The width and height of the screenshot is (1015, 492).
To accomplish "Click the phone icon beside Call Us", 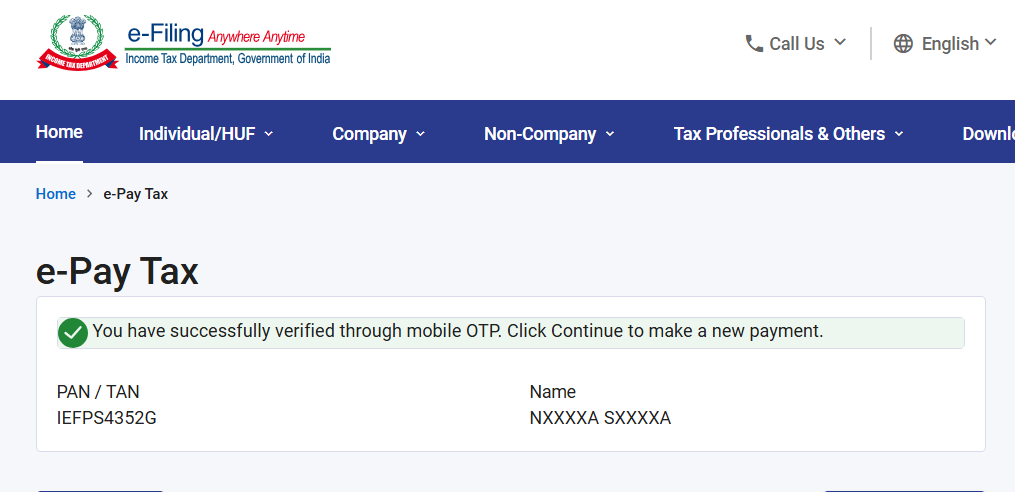I will (x=754, y=43).
